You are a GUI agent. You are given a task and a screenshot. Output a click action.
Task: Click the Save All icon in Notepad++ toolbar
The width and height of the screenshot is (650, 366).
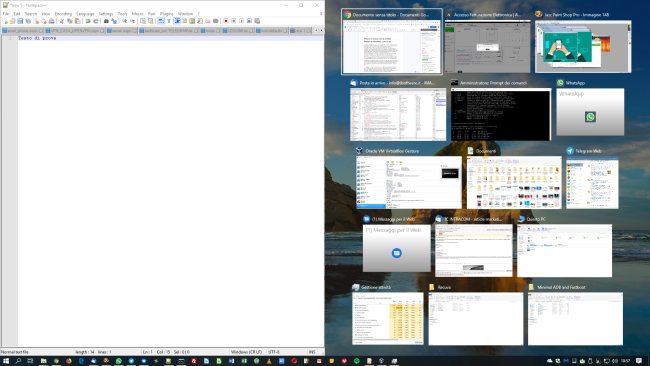(28, 21)
